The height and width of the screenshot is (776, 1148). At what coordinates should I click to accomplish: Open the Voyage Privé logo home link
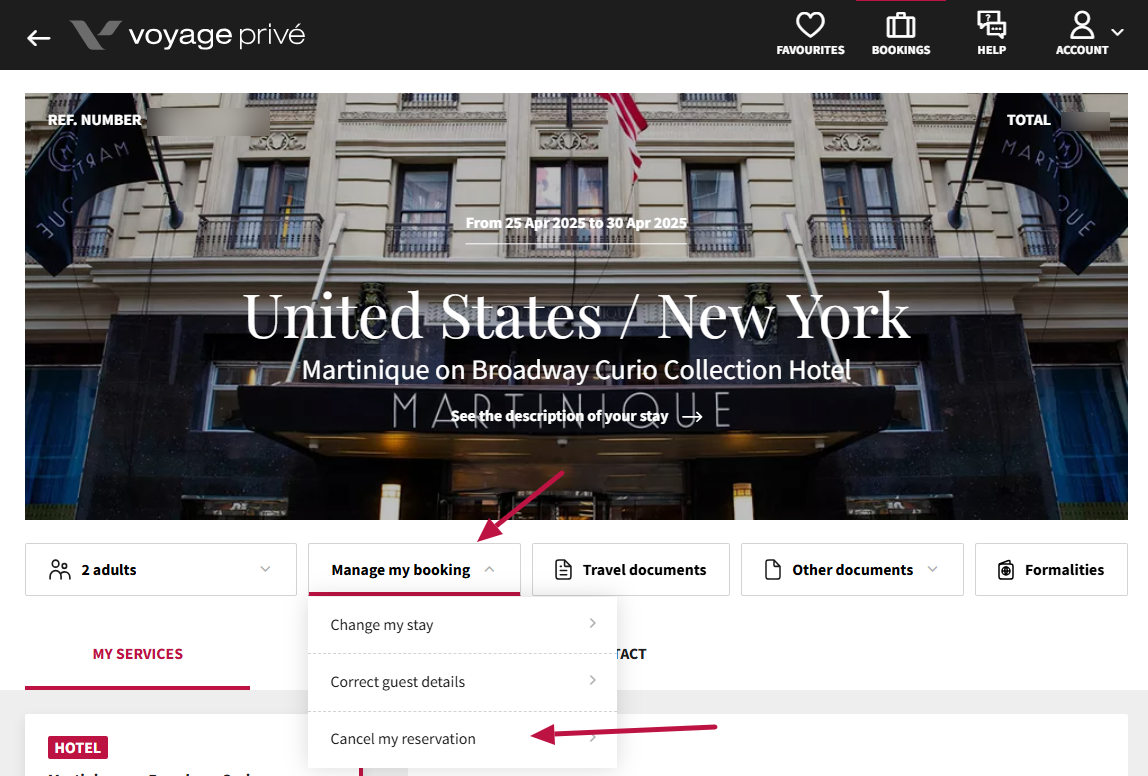[187, 34]
